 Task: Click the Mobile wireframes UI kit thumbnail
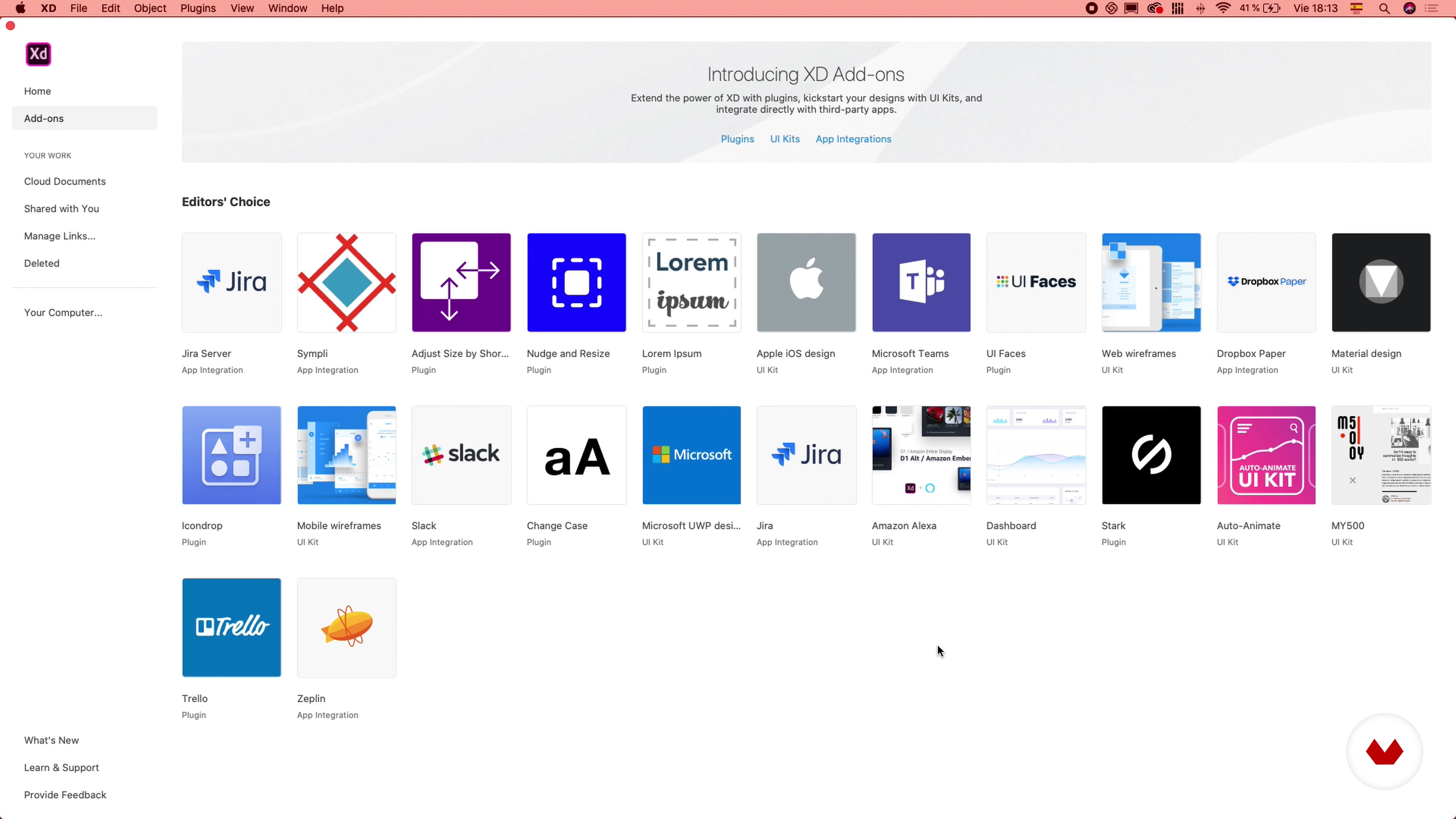347,455
